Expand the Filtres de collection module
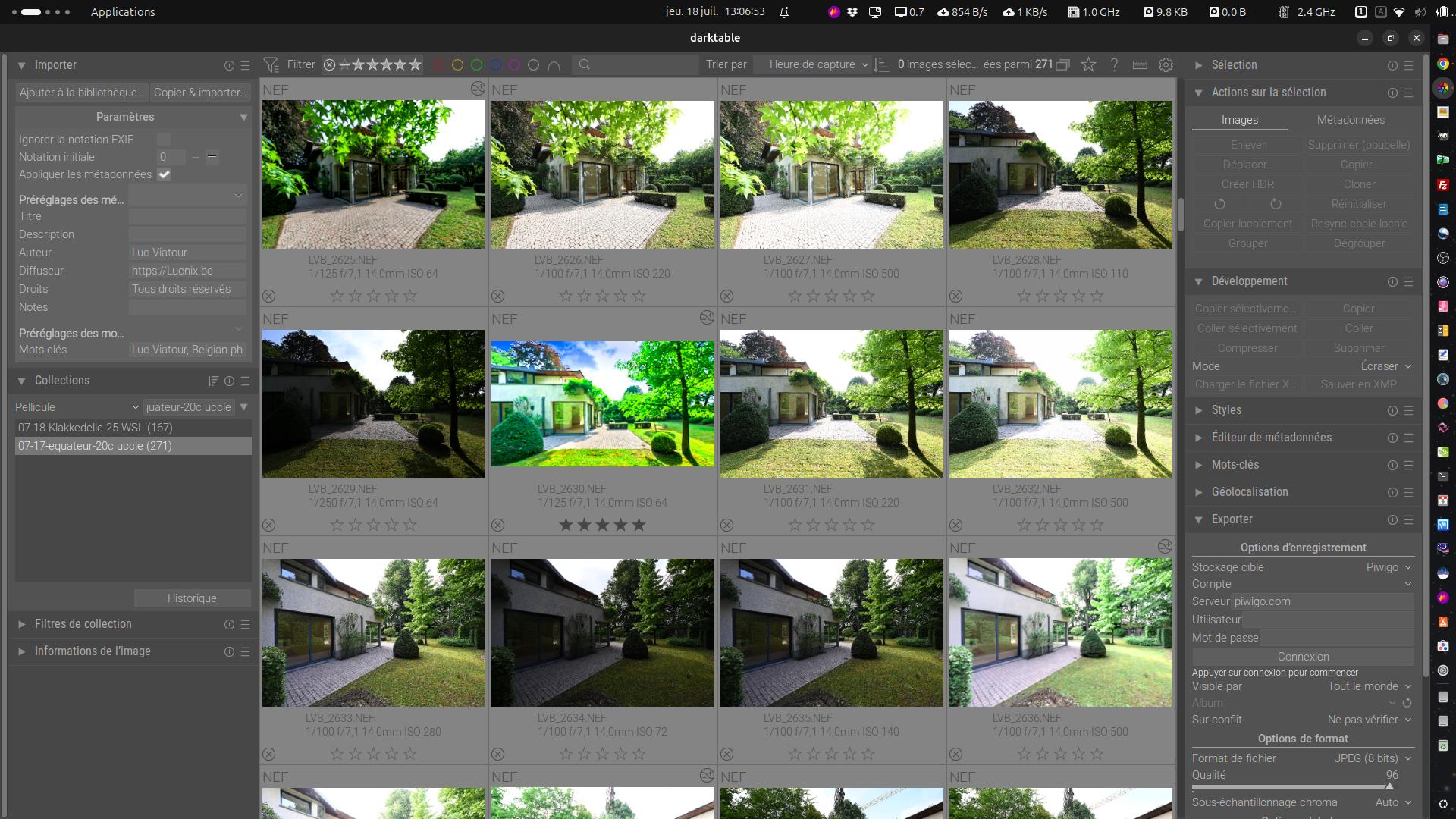The width and height of the screenshot is (1456, 819). 83,624
